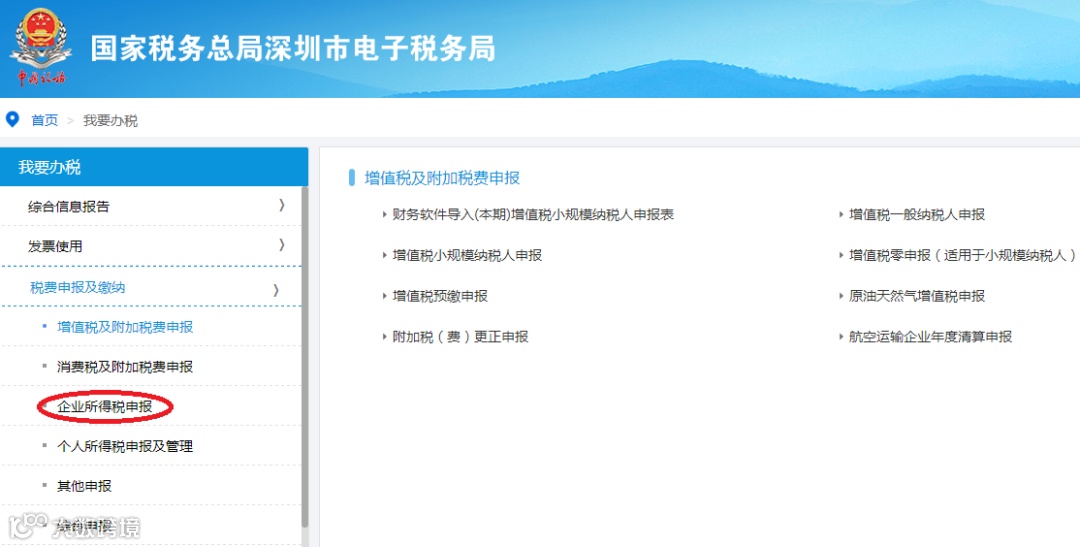Open 增值税零申报（适用于小规模纳税人） link
1080x547 pixels.
click(x=962, y=256)
